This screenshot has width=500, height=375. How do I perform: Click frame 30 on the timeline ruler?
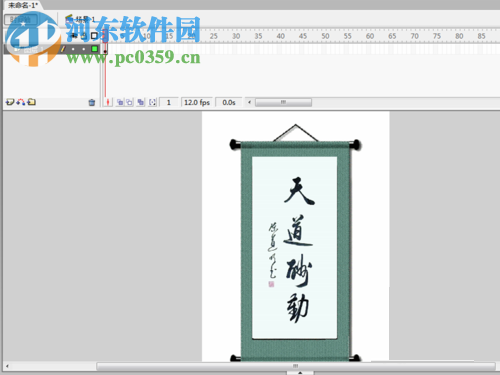(236, 36)
